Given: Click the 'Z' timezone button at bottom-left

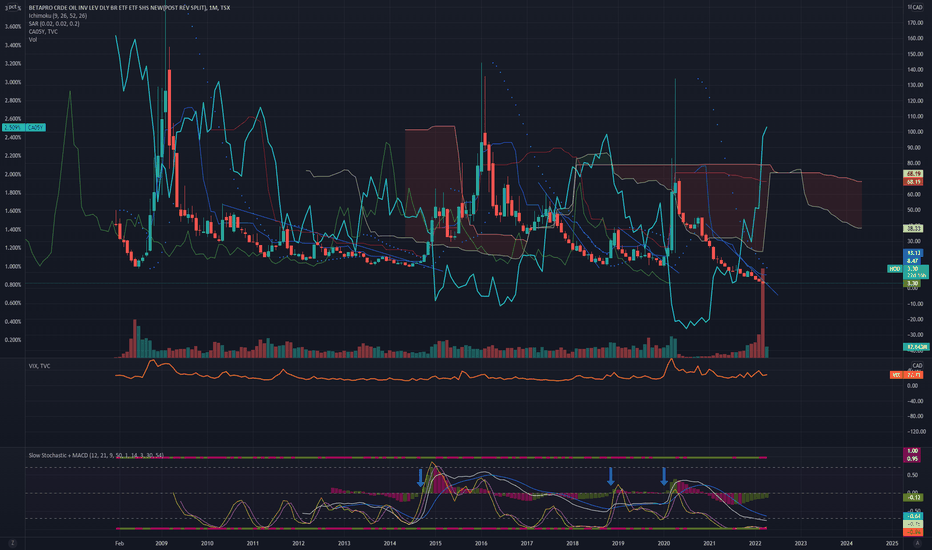Looking at the screenshot, I should click(x=12, y=543).
